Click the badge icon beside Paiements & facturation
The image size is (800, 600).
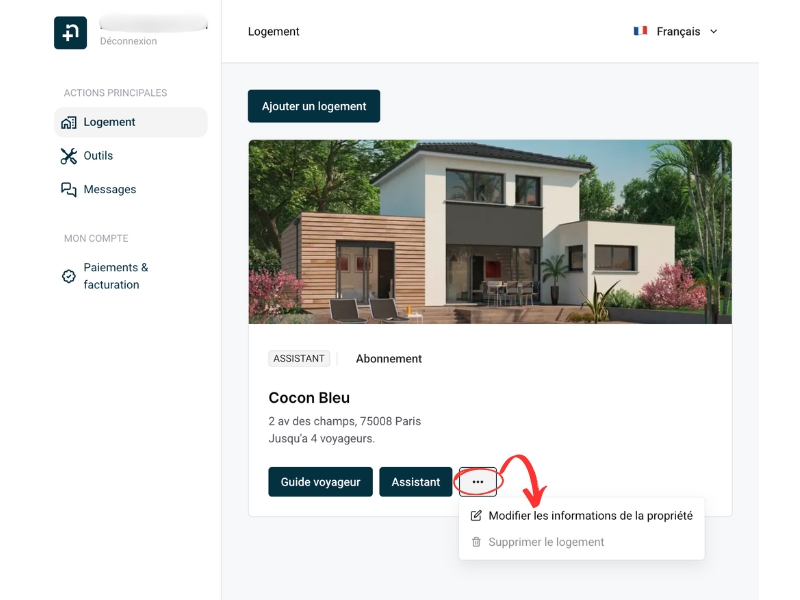coord(69,276)
